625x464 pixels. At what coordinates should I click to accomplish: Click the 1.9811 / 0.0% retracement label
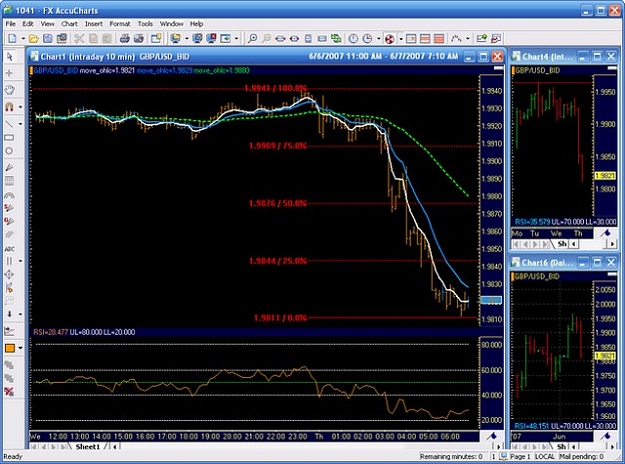point(280,318)
